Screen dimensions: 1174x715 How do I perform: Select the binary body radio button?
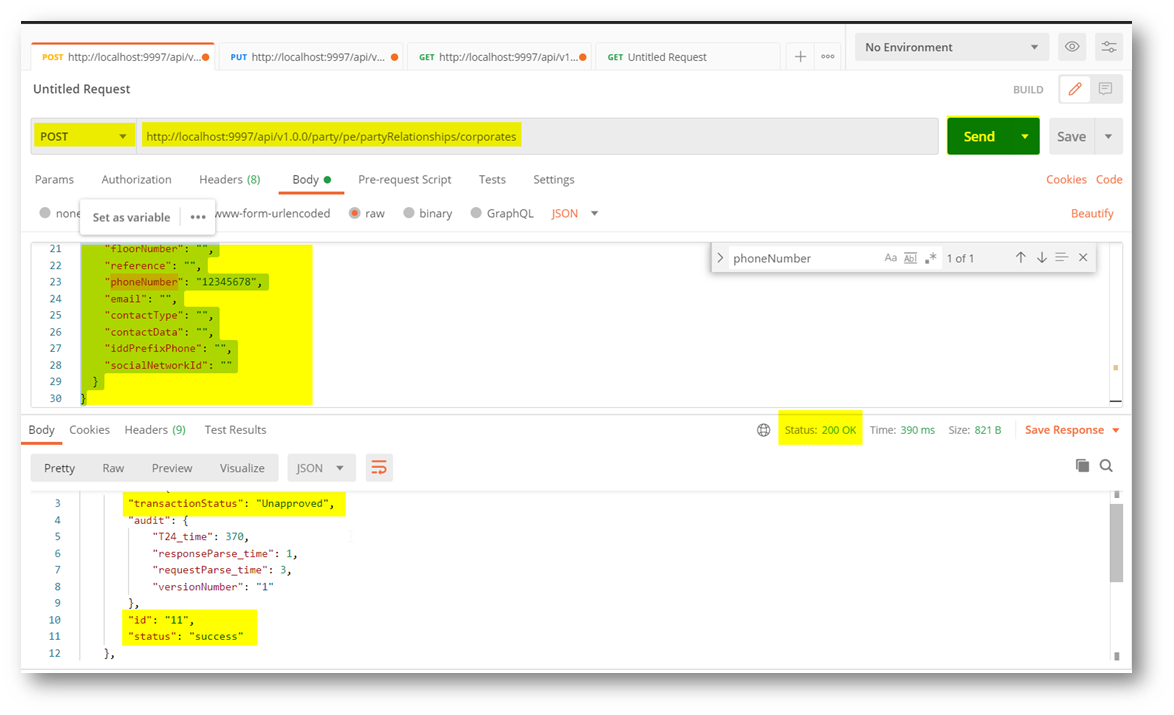click(x=408, y=214)
